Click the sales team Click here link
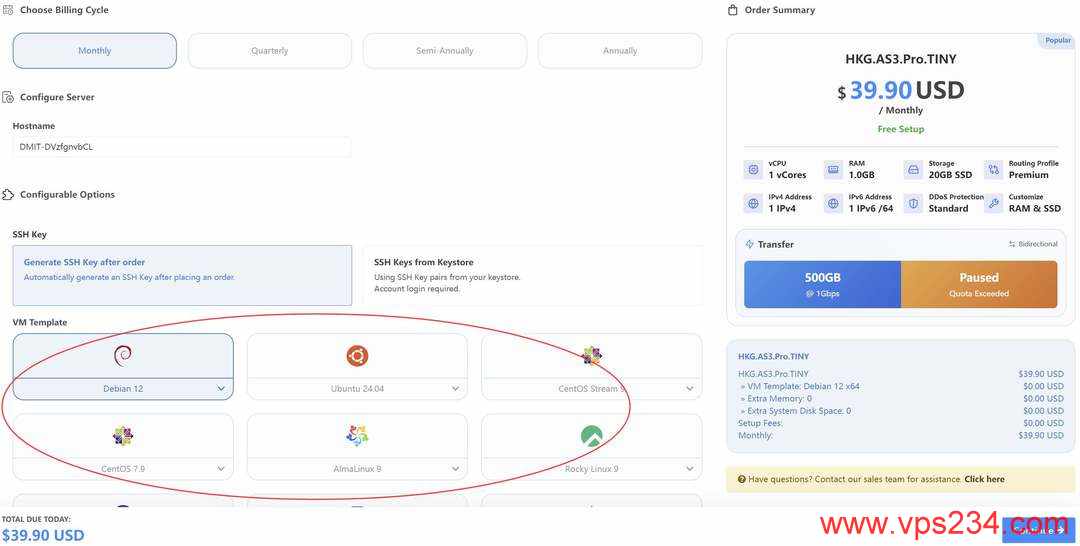Image resolution: width=1080 pixels, height=546 pixels. click(984, 479)
